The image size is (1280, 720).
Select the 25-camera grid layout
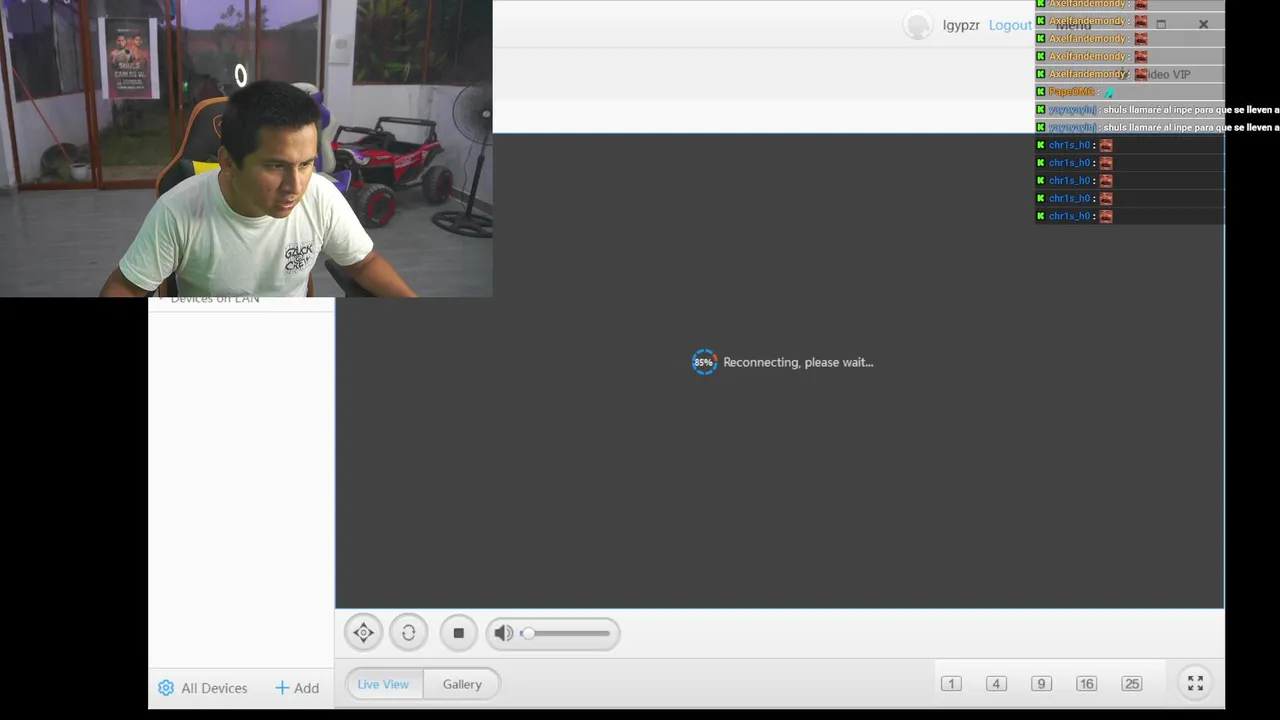tap(1132, 684)
